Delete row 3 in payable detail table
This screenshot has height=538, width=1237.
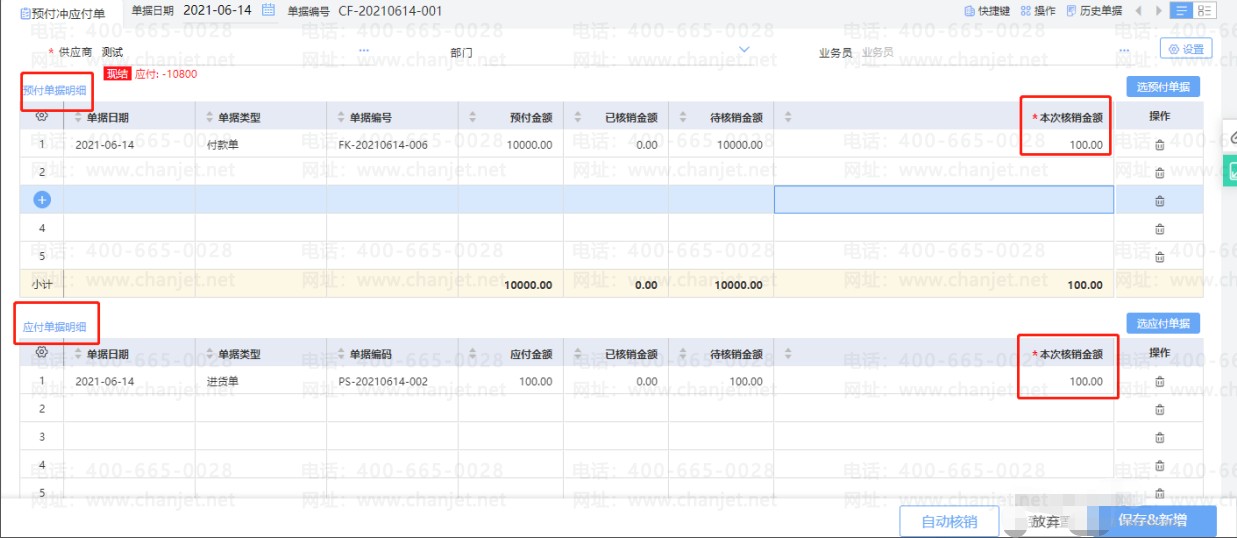(x=1160, y=438)
